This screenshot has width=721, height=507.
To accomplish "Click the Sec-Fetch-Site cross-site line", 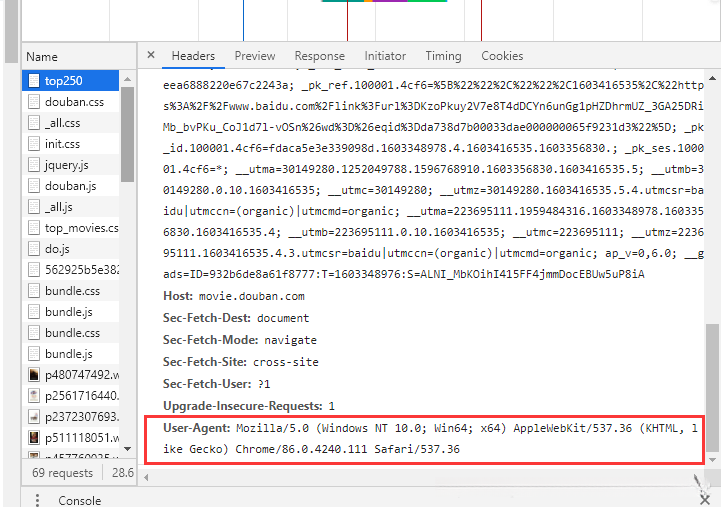I will [240, 362].
